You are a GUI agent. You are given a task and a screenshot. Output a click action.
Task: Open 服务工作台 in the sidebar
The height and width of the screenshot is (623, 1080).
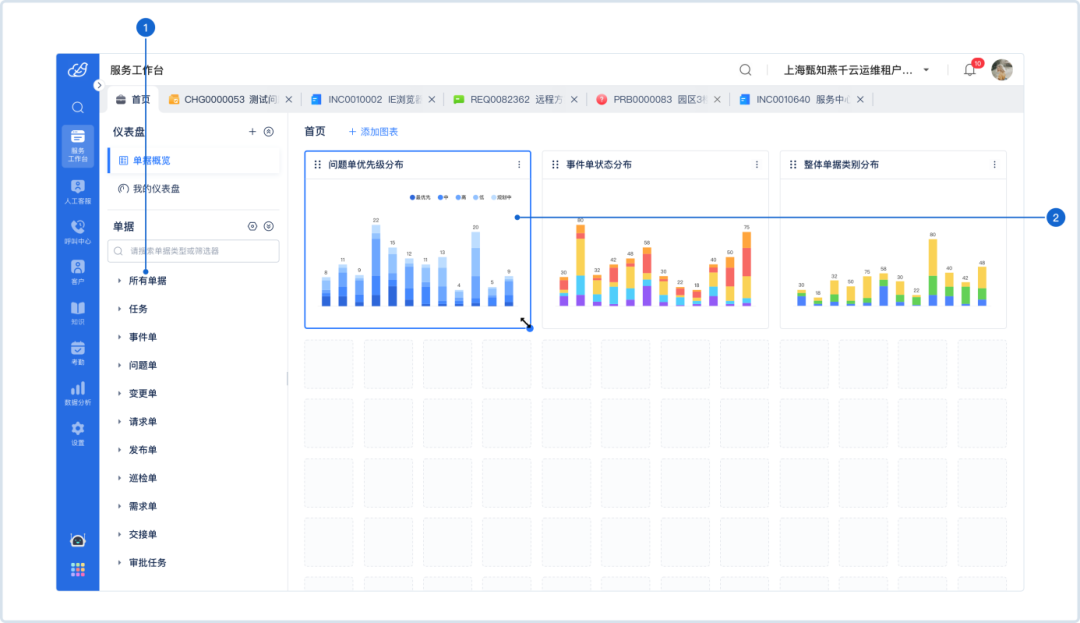pyautogui.click(x=78, y=145)
